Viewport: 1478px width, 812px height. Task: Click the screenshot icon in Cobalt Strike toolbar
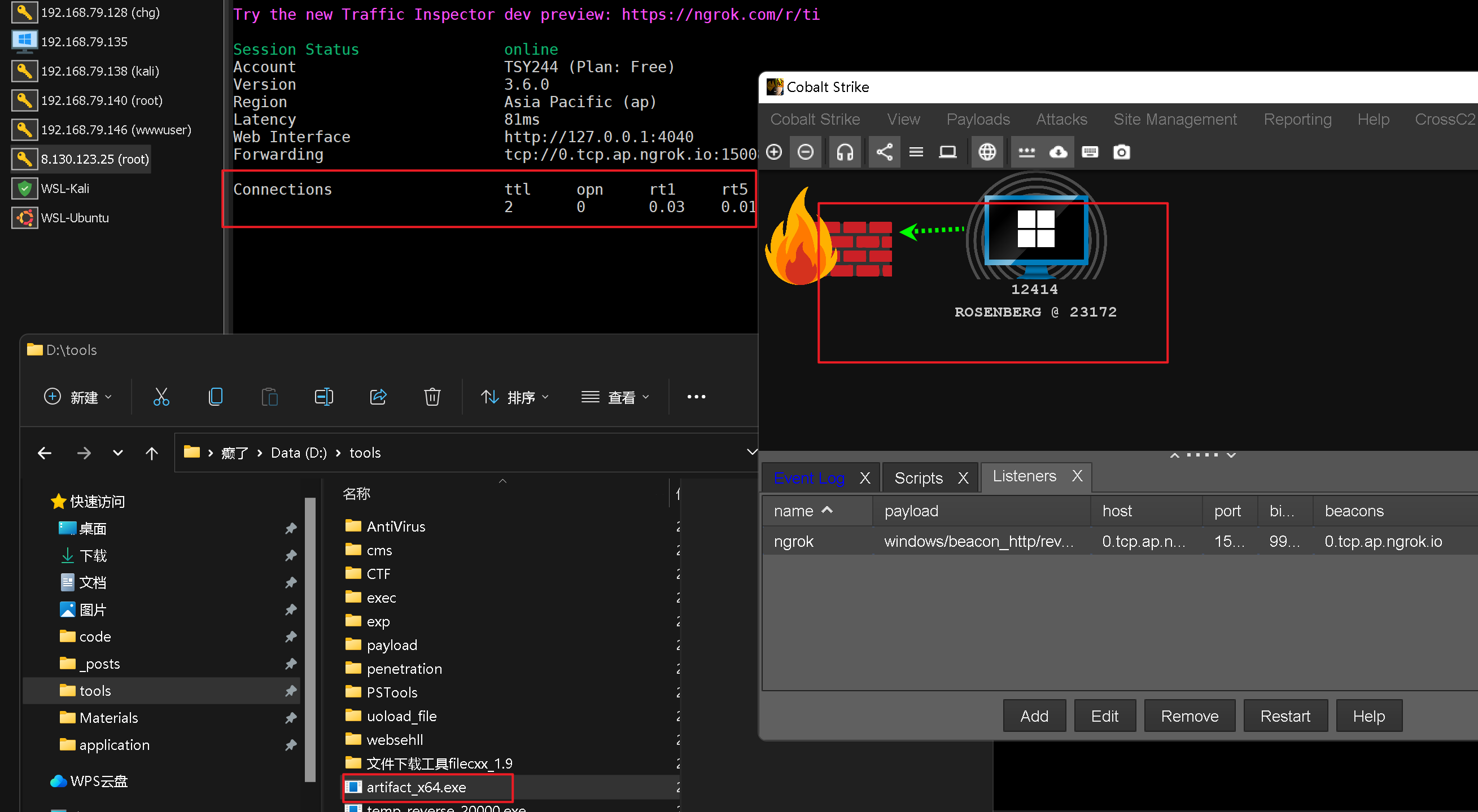[1121, 152]
